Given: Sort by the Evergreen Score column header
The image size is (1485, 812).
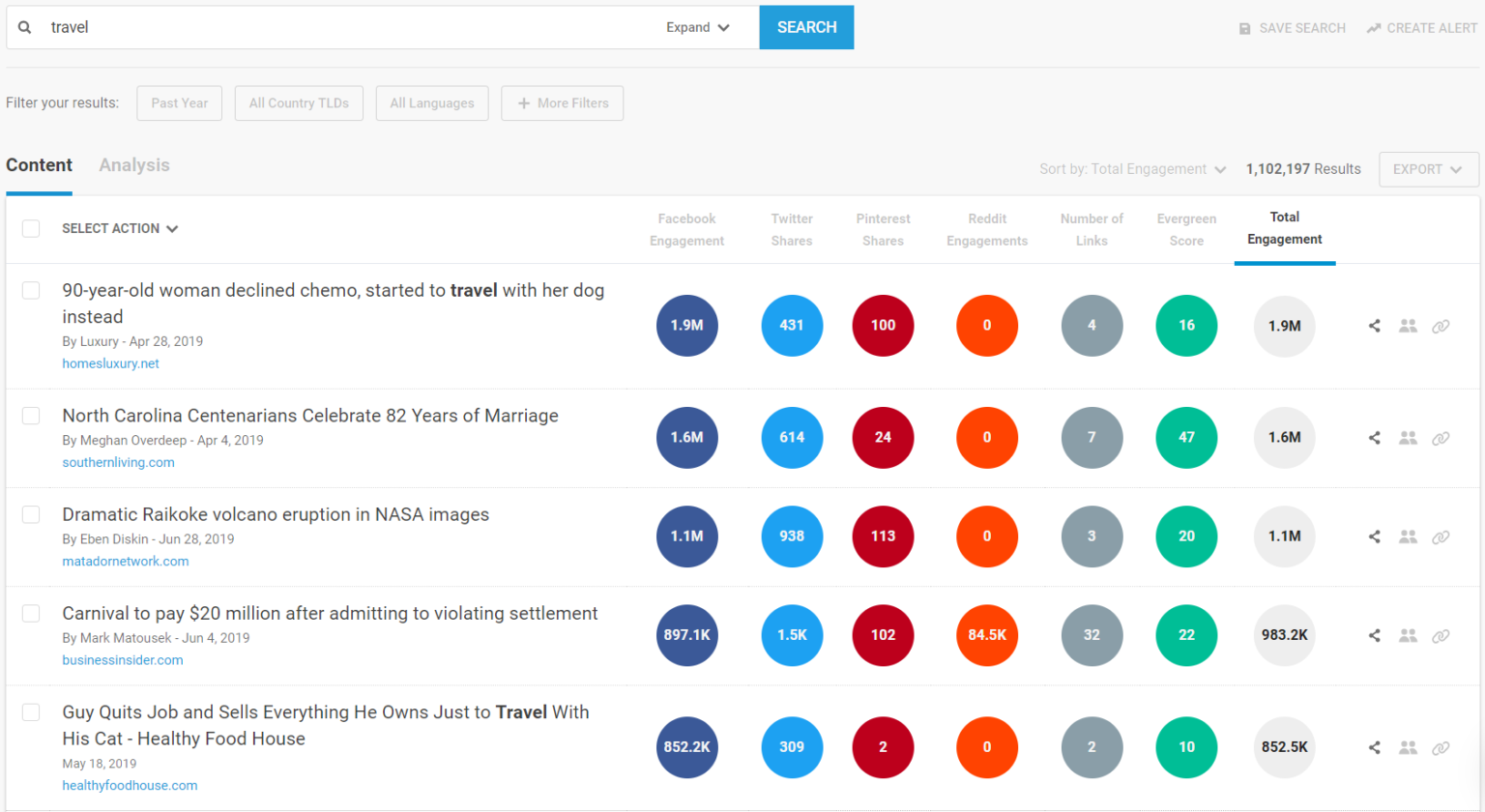Looking at the screenshot, I should tap(1186, 230).
